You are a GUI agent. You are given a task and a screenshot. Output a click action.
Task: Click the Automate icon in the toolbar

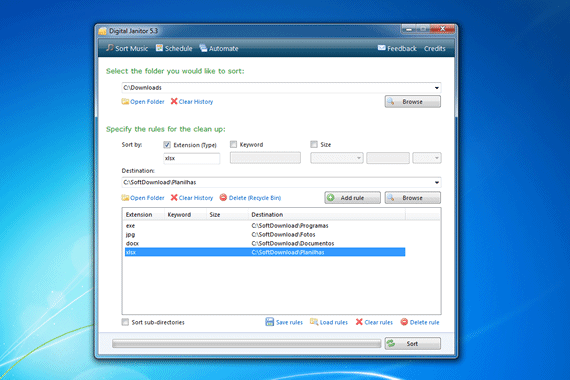tap(203, 48)
